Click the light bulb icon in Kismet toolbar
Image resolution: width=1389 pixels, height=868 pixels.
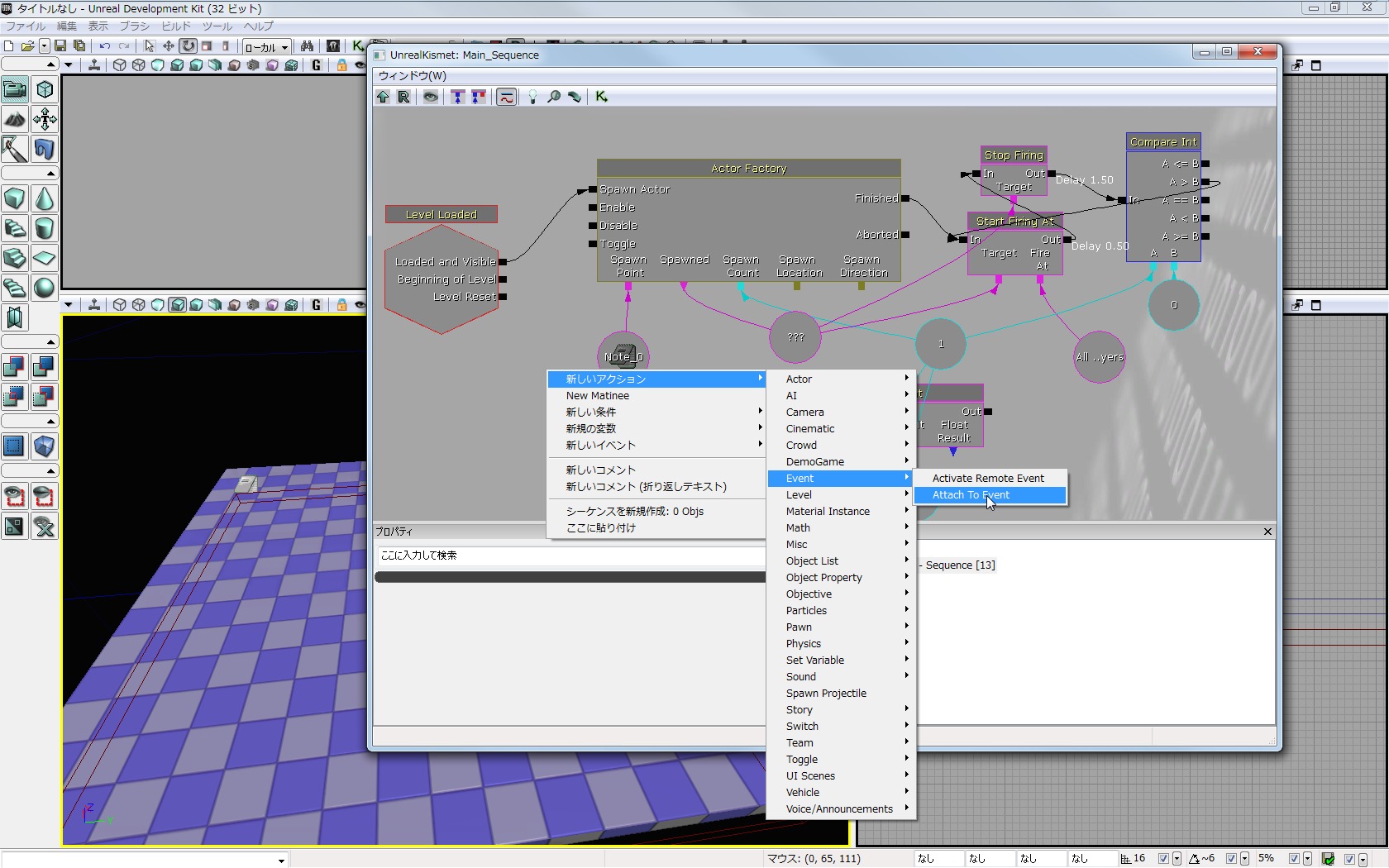point(532,97)
